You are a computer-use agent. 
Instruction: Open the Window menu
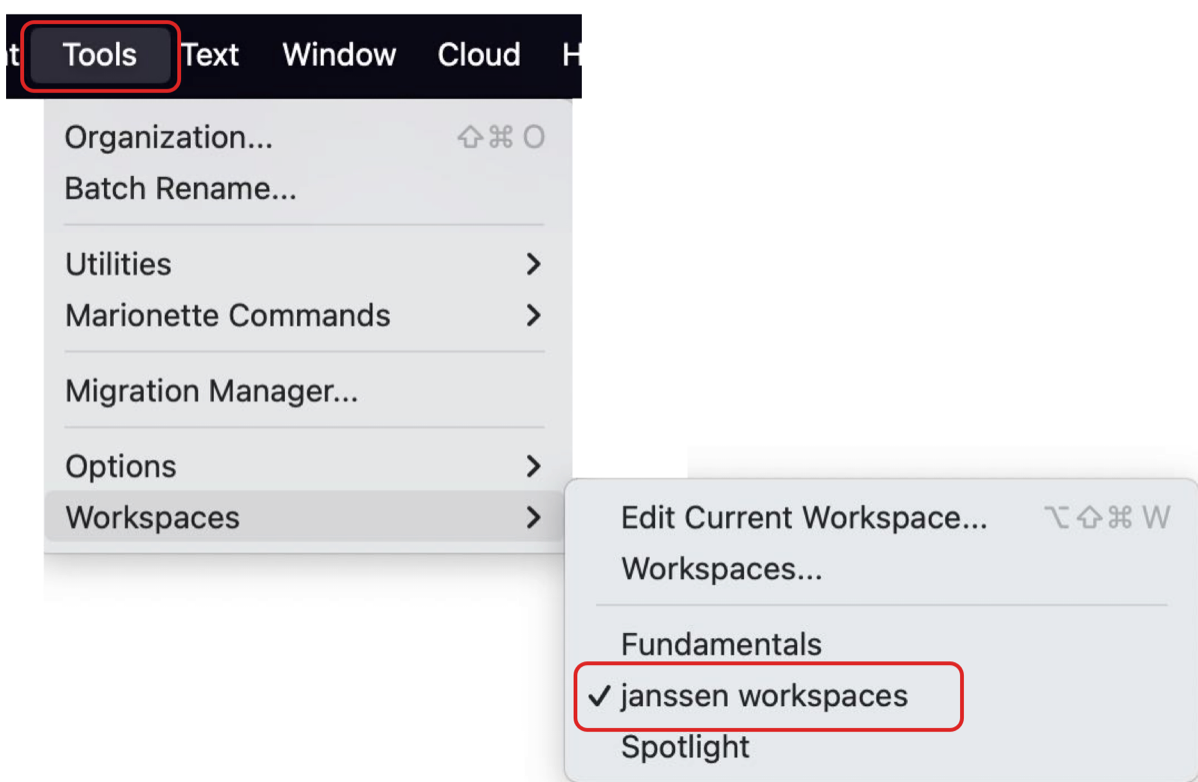pos(339,54)
